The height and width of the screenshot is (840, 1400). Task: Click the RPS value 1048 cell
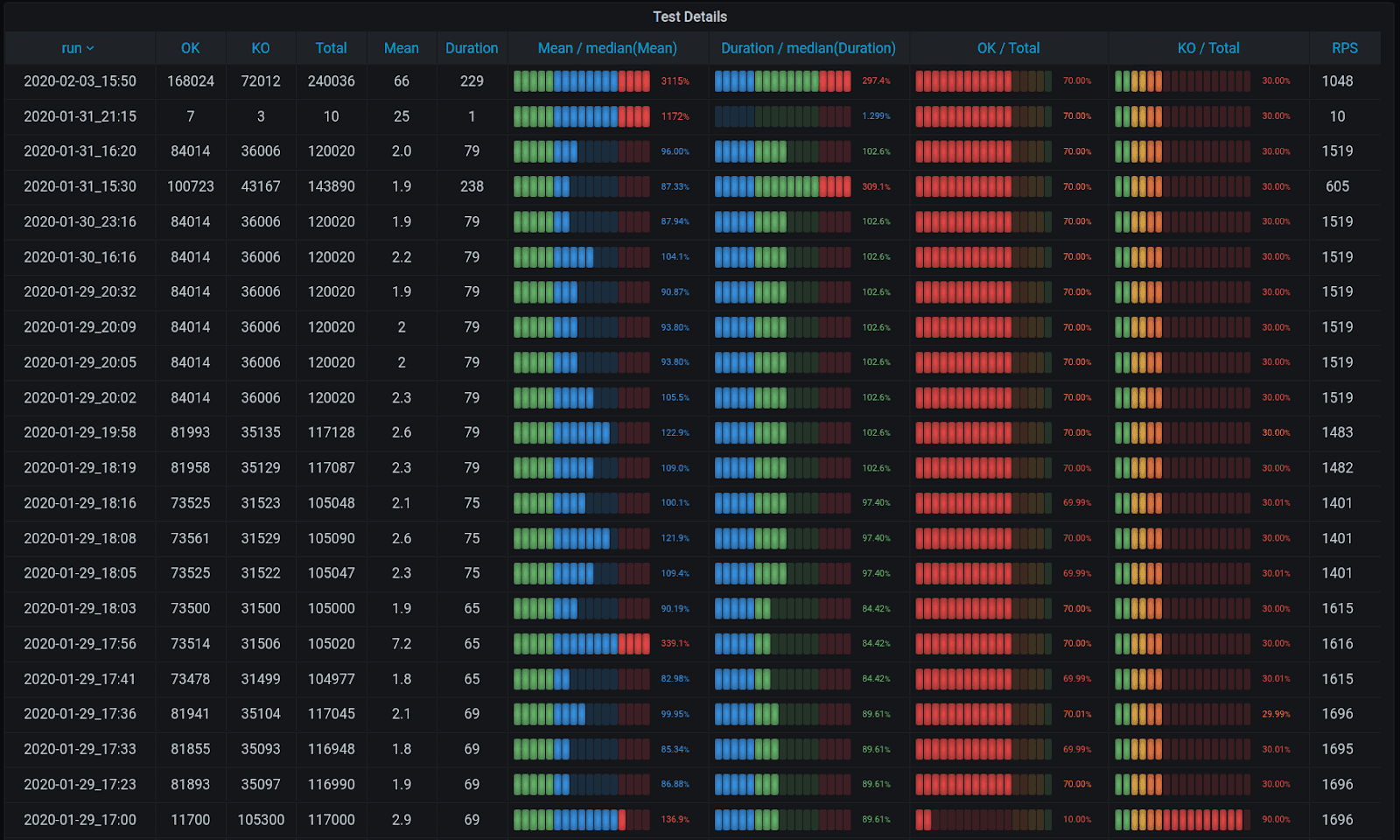tap(1338, 80)
